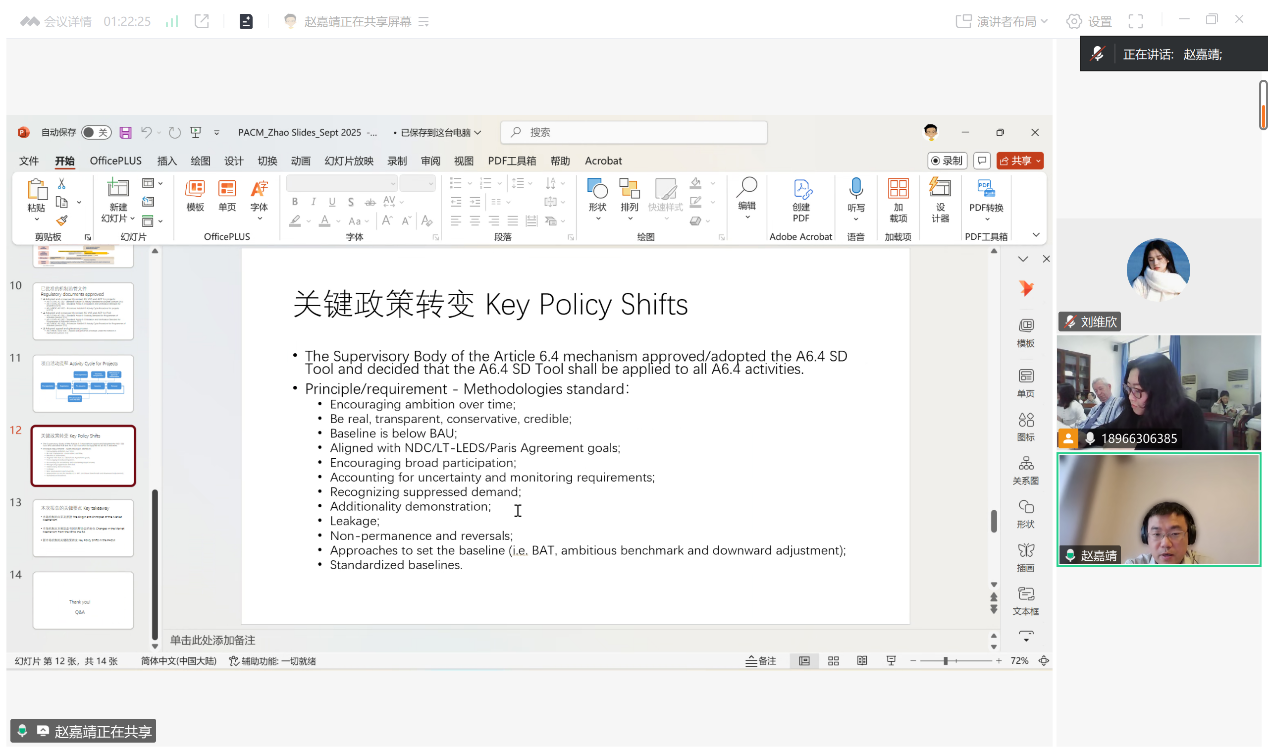Viewport: 1268px width, 753px height.
Task: Expand the Share (共享) button dropdown
Action: click(1038, 160)
